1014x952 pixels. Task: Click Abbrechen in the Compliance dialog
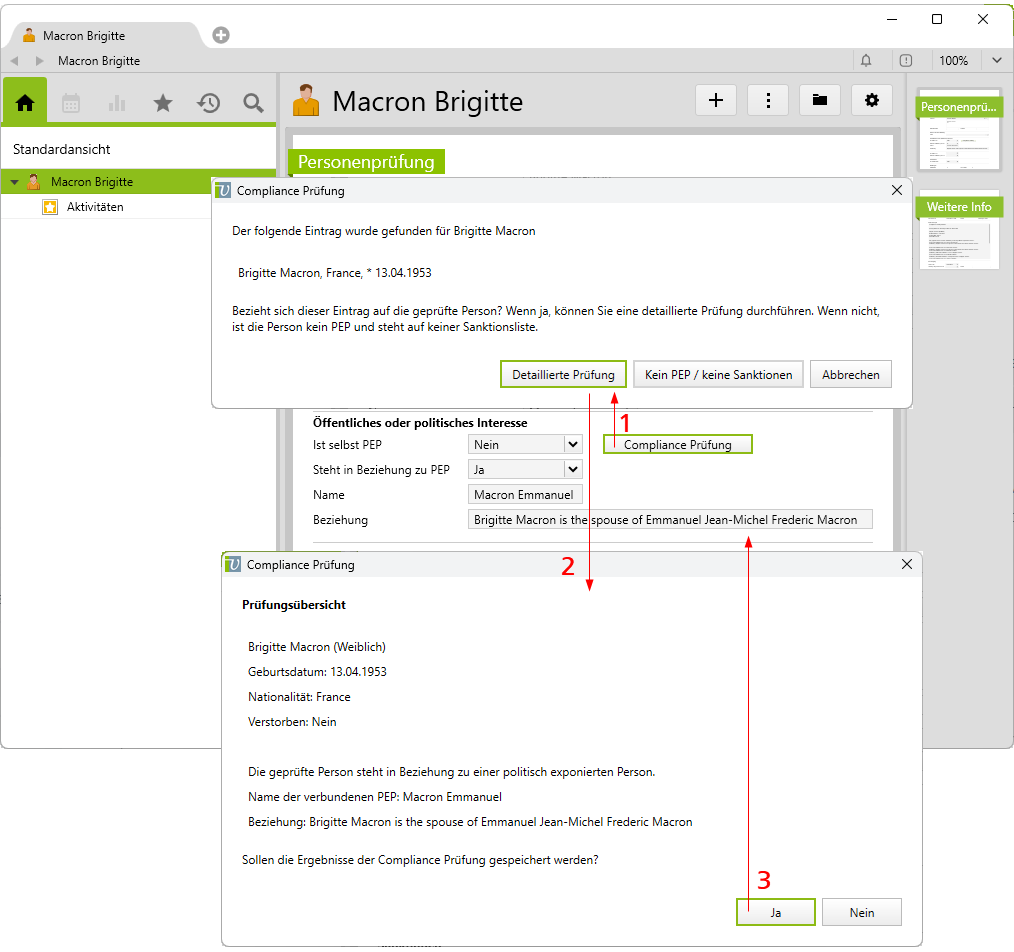(850, 374)
